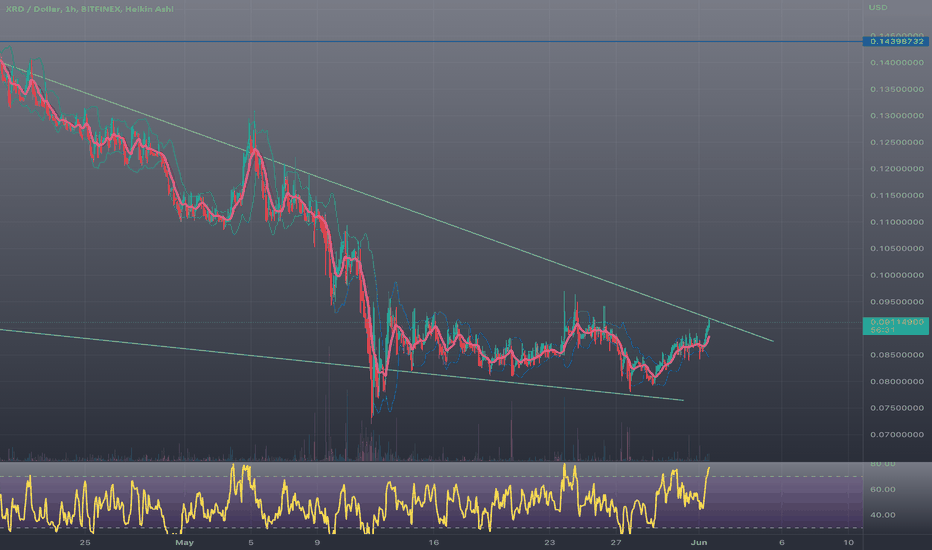Click price axis value 0.14000000
Viewport: 932px width, 550px height.
[897, 62]
